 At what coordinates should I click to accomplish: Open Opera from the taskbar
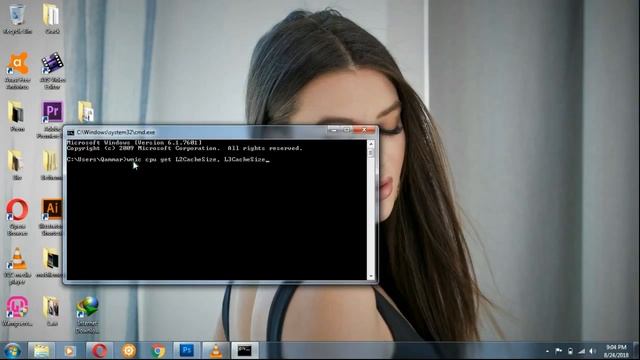99,351
